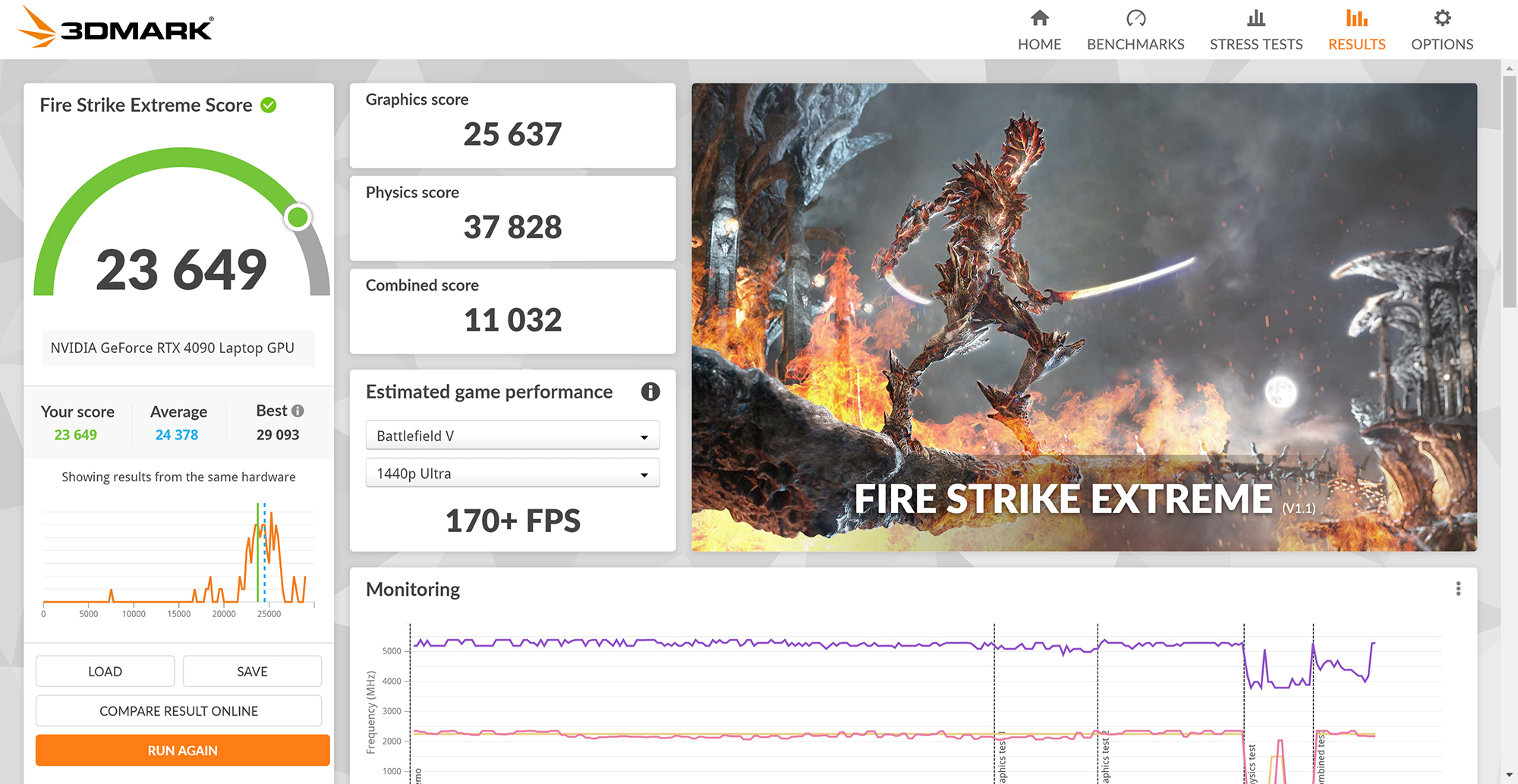
Task: Expand the 1440p Ultra resolution dropdown
Action: [x=512, y=474]
